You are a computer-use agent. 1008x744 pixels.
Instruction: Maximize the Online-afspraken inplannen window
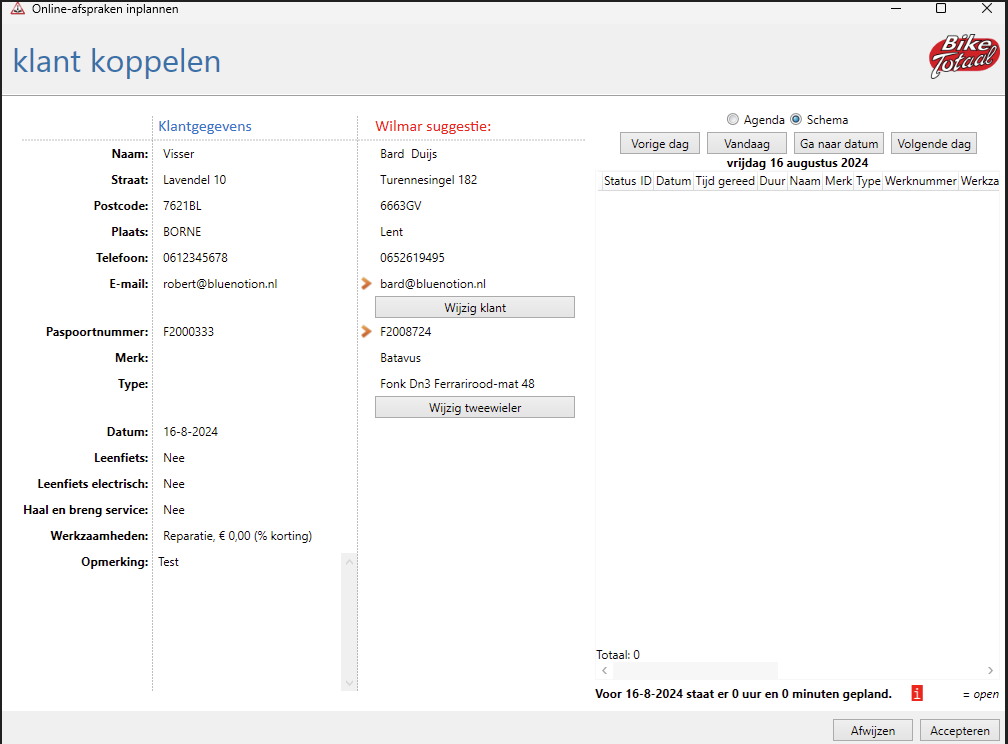[940, 9]
